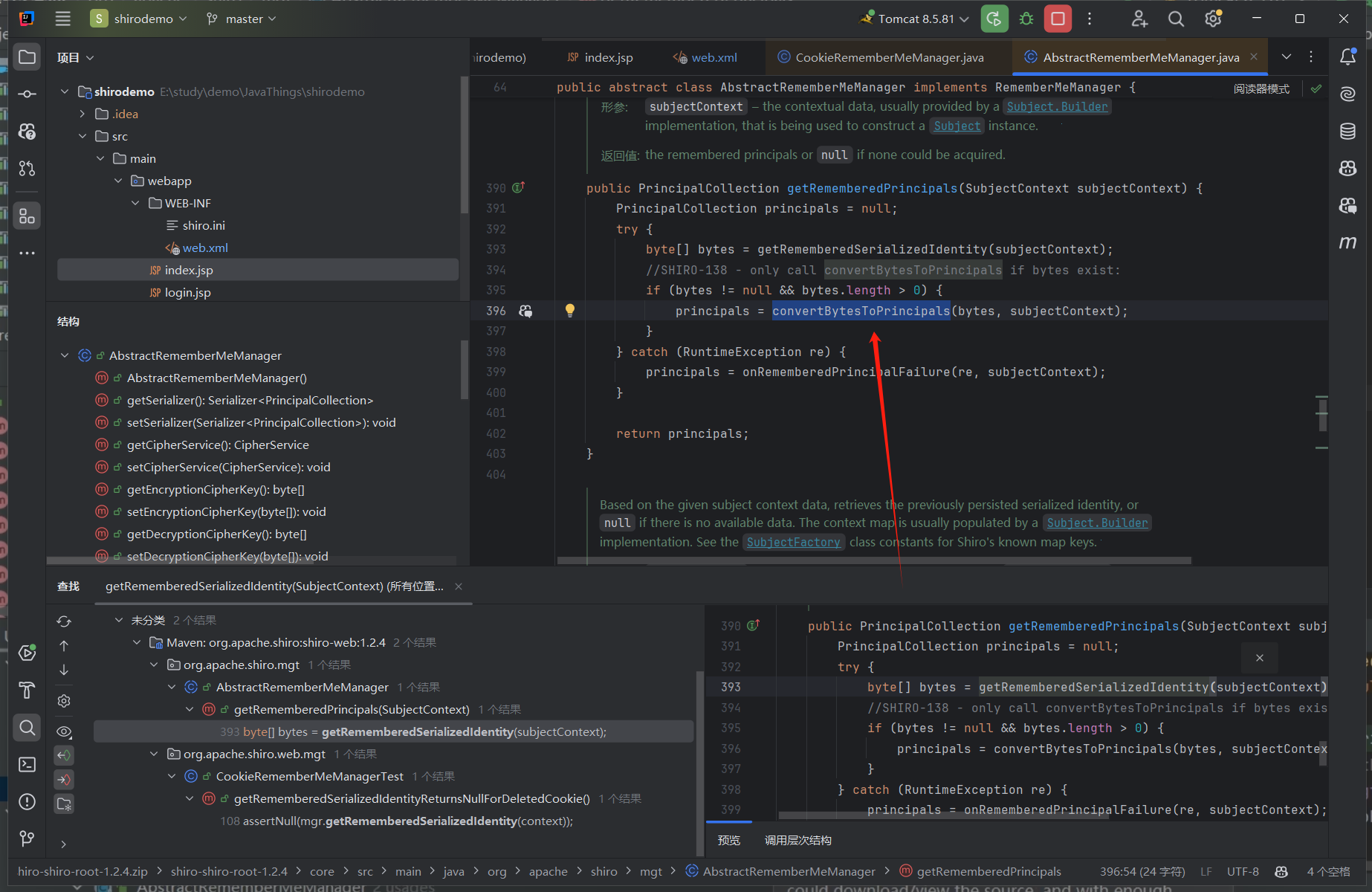Open the Code With Me add-user icon
The image size is (1372, 892).
pos(1139,19)
